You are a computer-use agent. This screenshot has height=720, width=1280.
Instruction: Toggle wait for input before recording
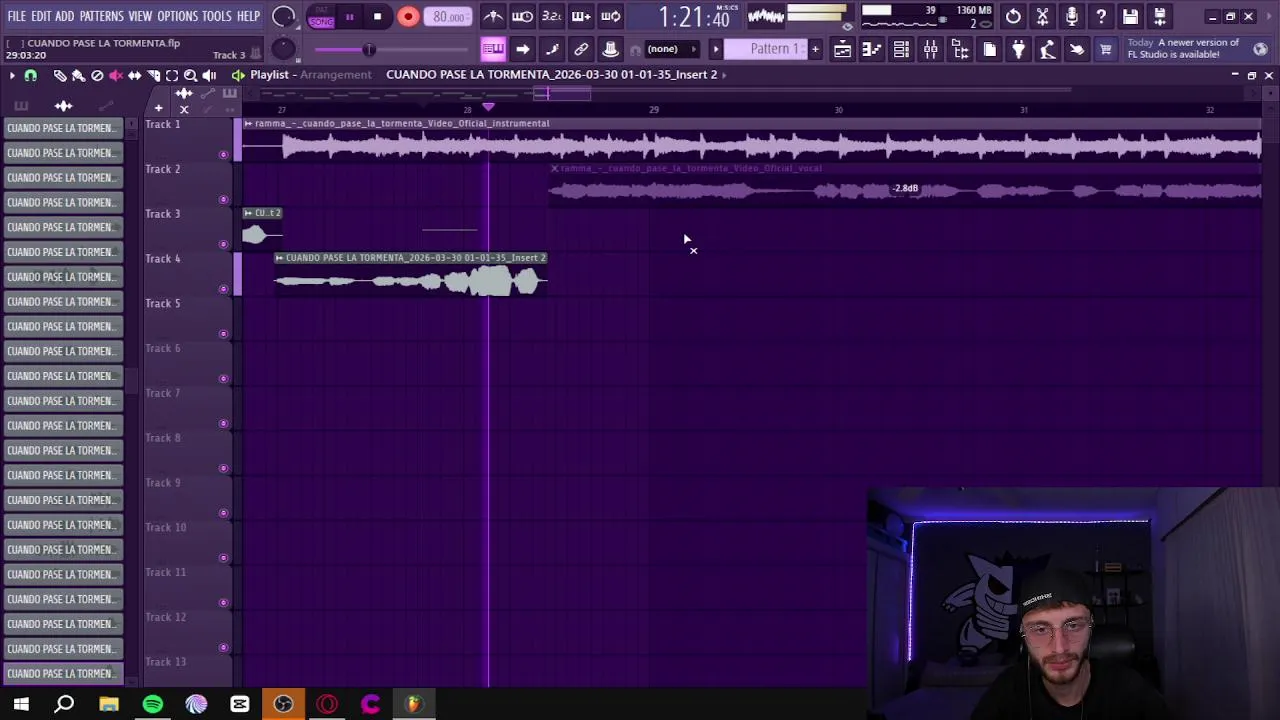522,16
